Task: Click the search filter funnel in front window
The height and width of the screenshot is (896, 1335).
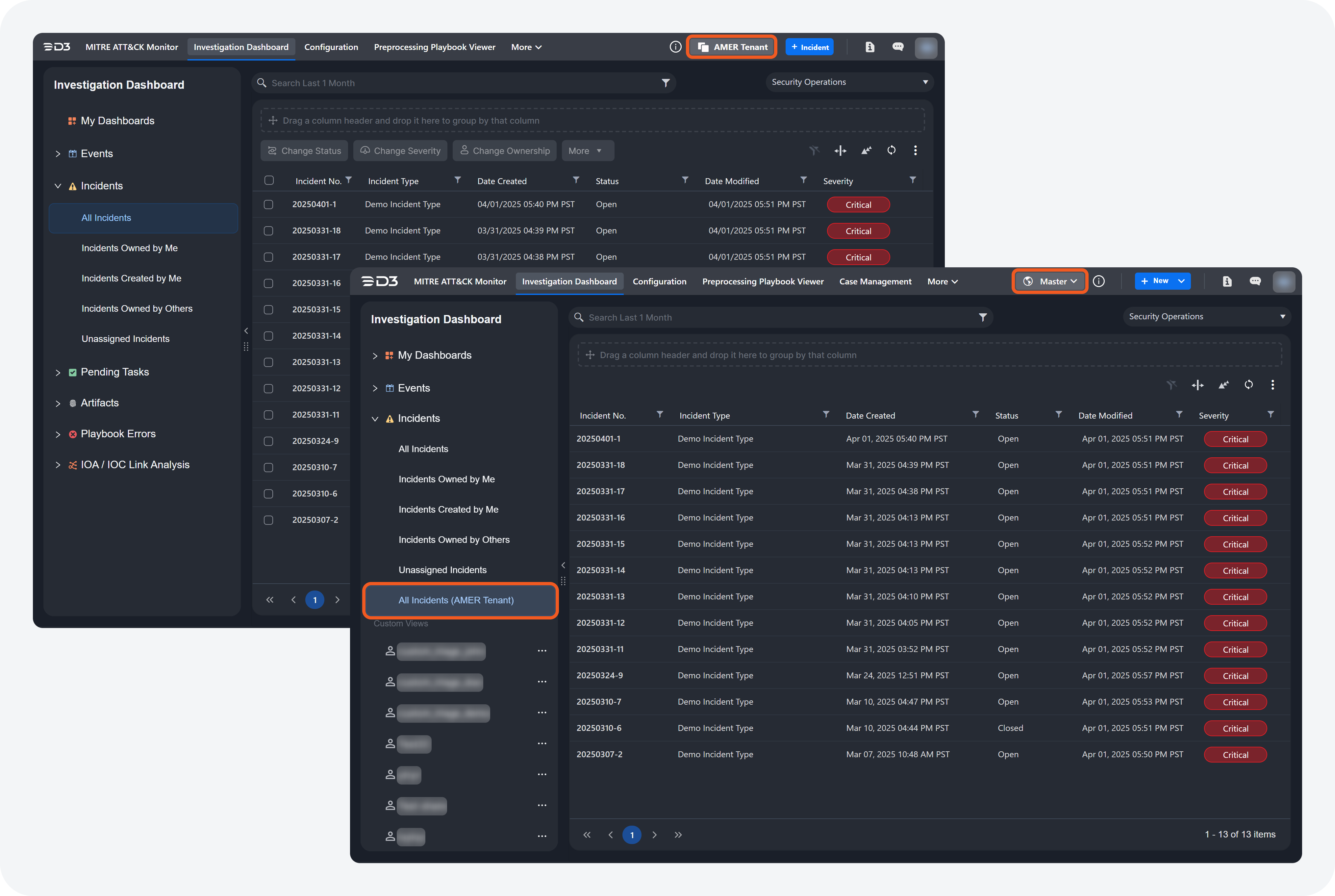Action: tap(982, 317)
